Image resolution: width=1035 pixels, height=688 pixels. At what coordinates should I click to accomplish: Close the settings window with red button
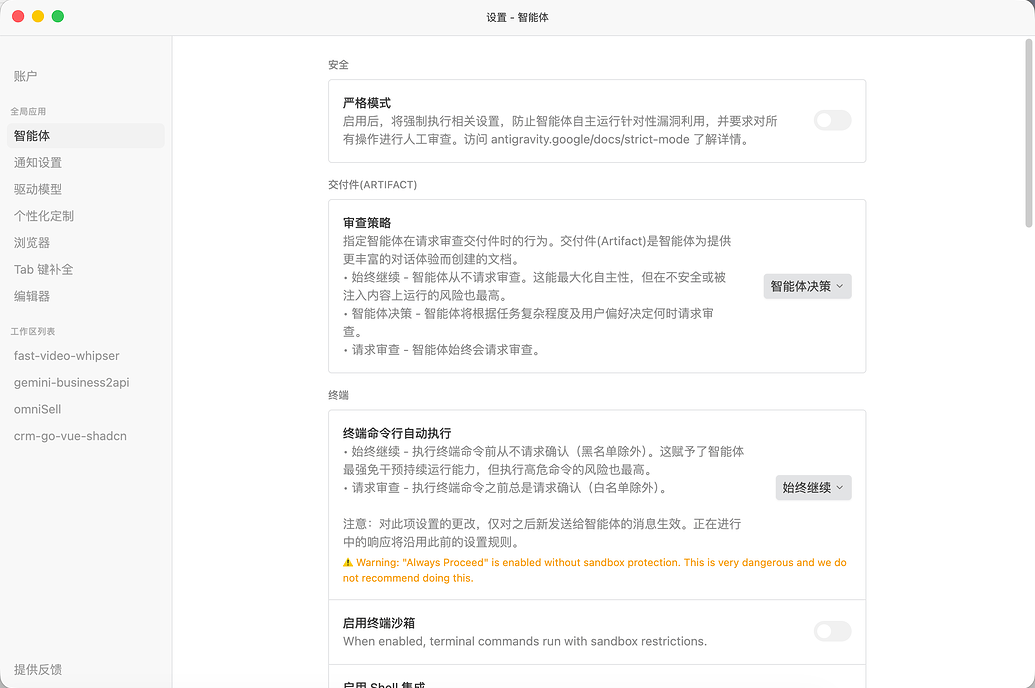click(18, 17)
